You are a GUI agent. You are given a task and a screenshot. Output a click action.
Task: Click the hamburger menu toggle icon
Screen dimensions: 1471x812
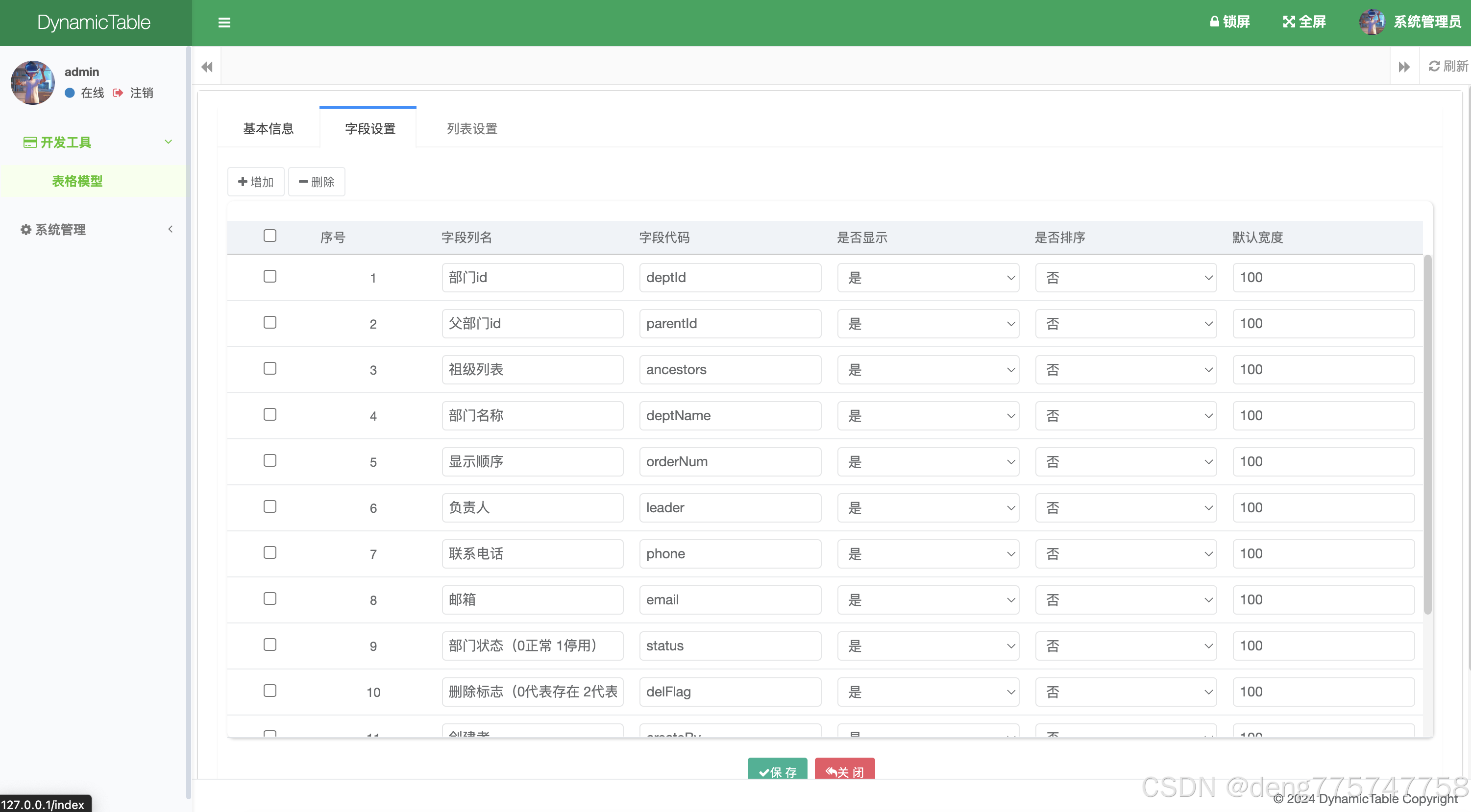tap(224, 22)
